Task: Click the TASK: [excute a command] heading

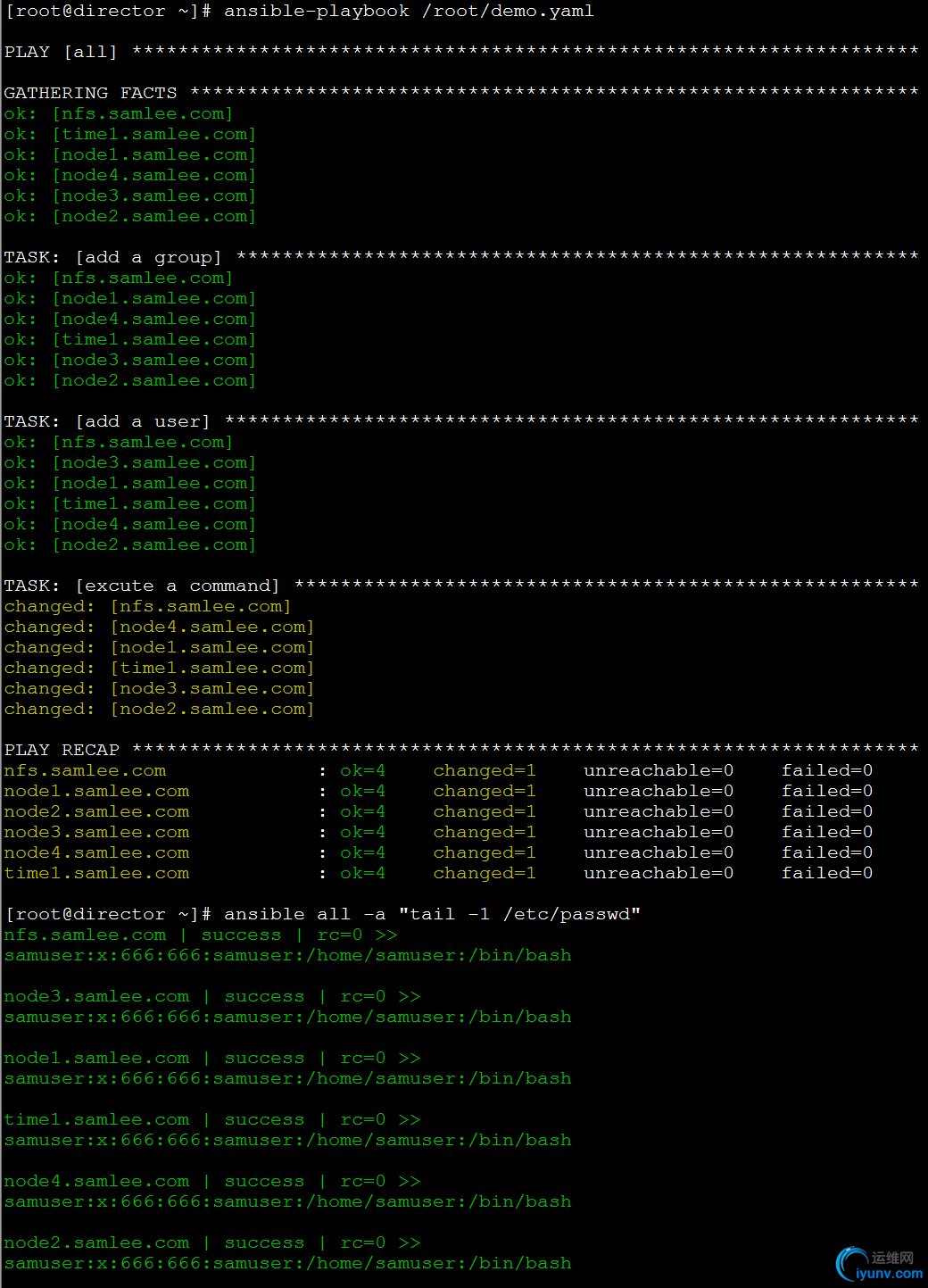Action: tap(142, 586)
